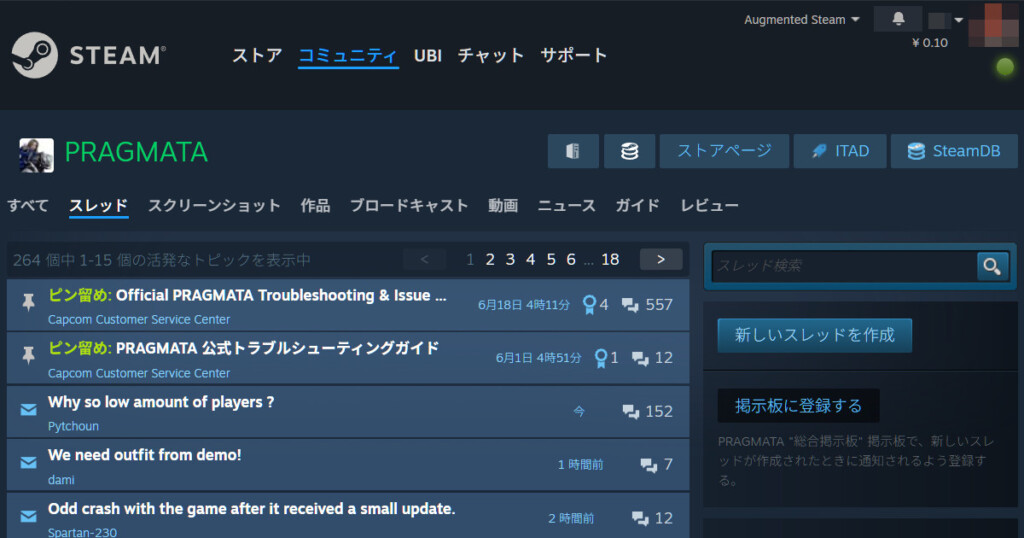Open the ストア menu
1024x538 pixels.
tap(257, 55)
